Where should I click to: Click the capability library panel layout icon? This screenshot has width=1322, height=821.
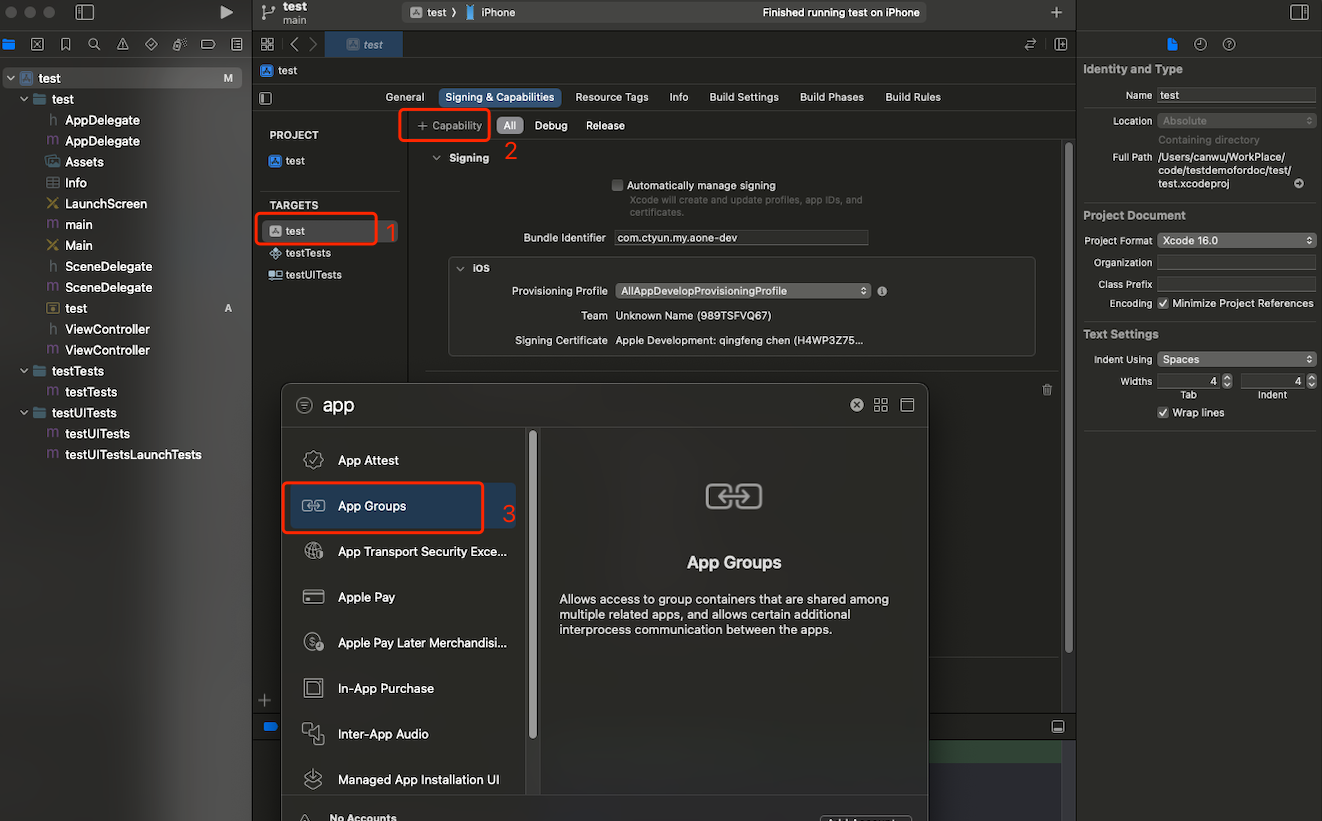pyautogui.click(x=907, y=405)
